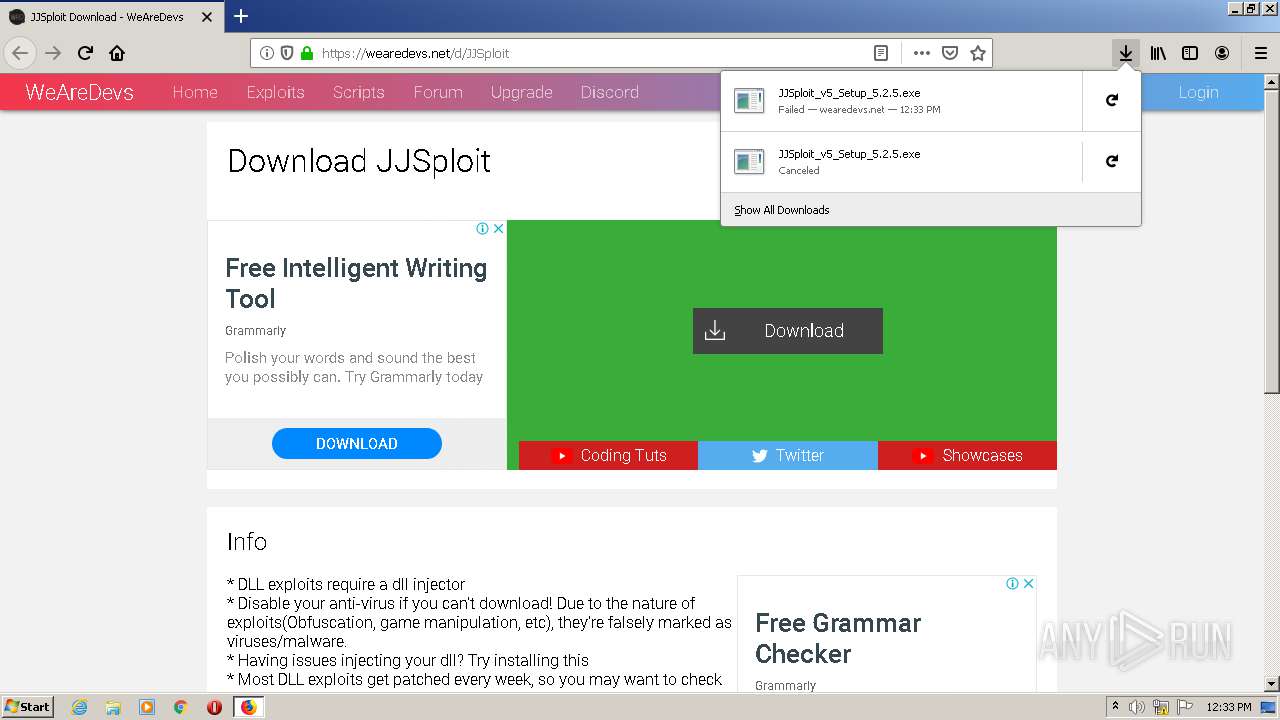Click the Login button
The width and height of the screenshot is (1280, 720).
1198,92
